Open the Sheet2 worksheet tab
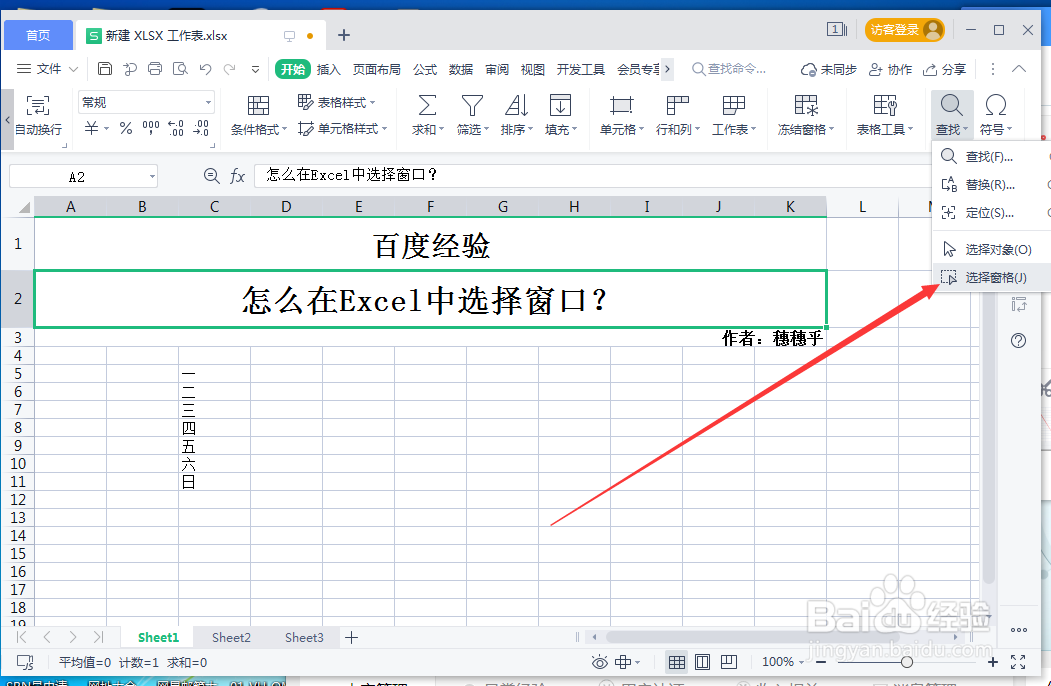 231,637
